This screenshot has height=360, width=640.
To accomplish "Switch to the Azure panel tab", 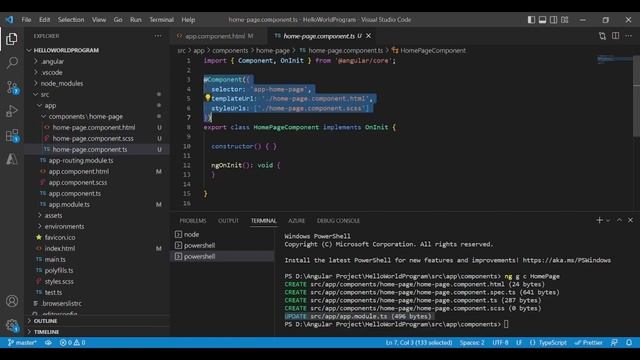I will (296, 220).
